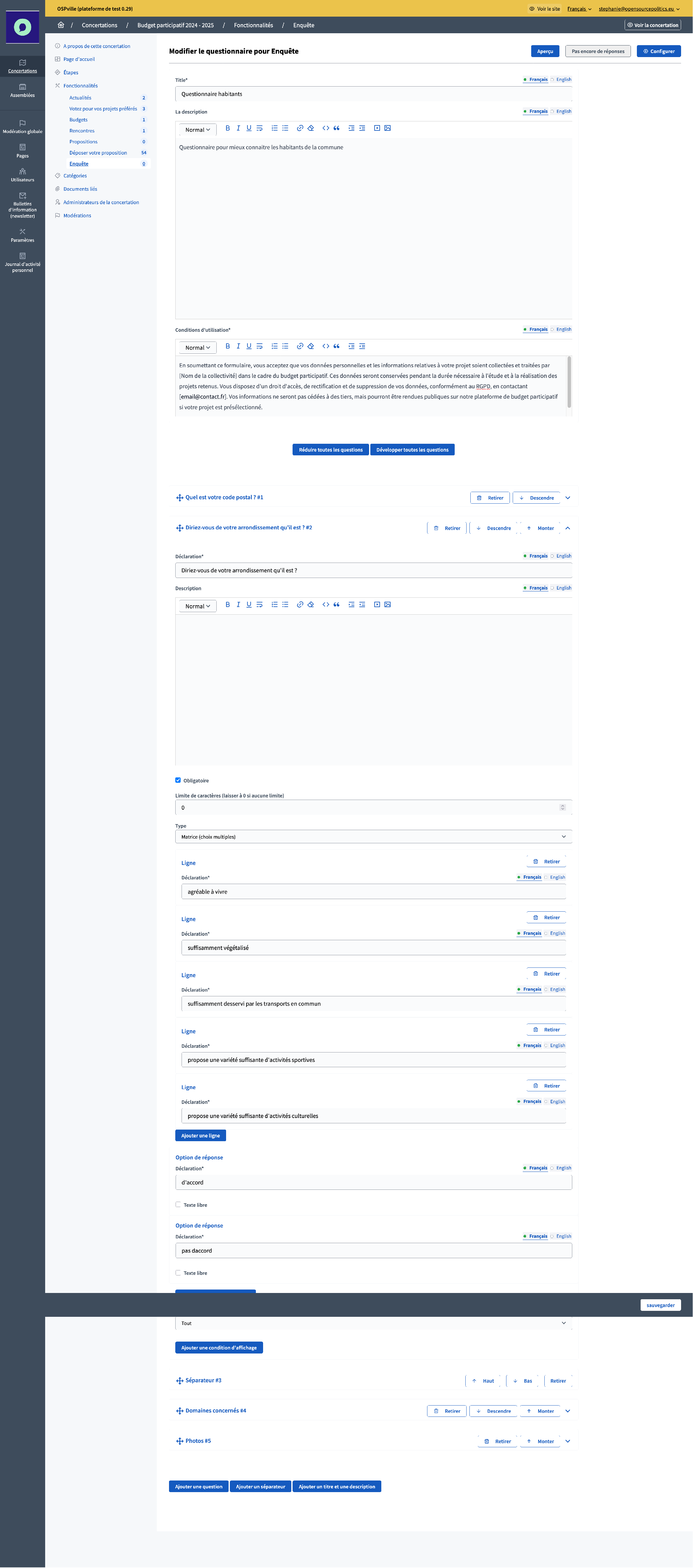Click blockquote icon in Conditions d'utilisation toolbar
Viewport: 693px width, 1568px height.
[x=336, y=346]
